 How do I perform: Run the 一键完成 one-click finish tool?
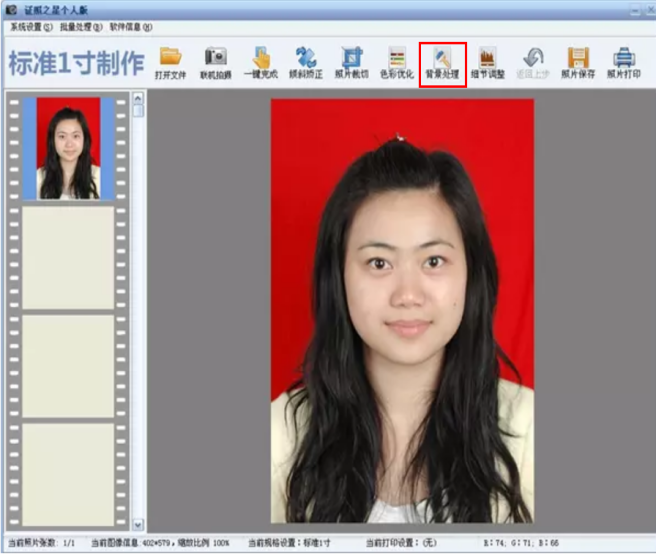261,63
